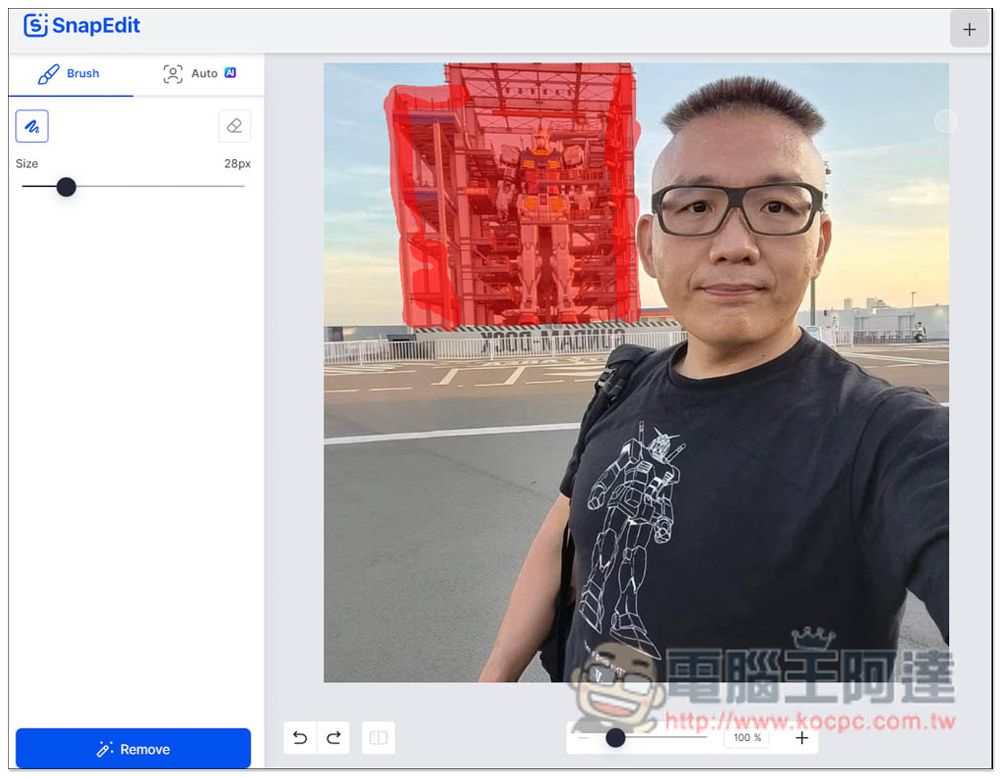Zoom in with the plus icon
1000x778 pixels.
(x=802, y=738)
